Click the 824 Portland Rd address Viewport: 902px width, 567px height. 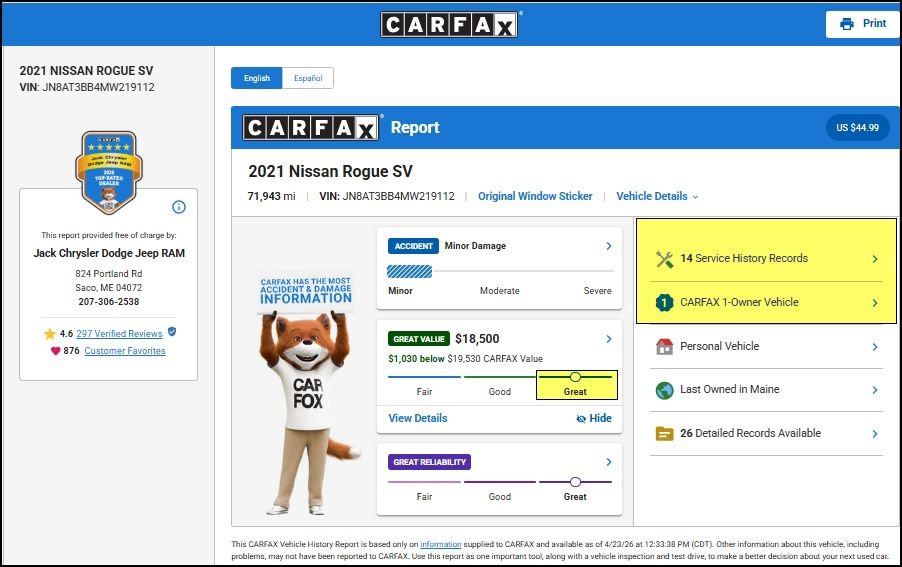109,274
